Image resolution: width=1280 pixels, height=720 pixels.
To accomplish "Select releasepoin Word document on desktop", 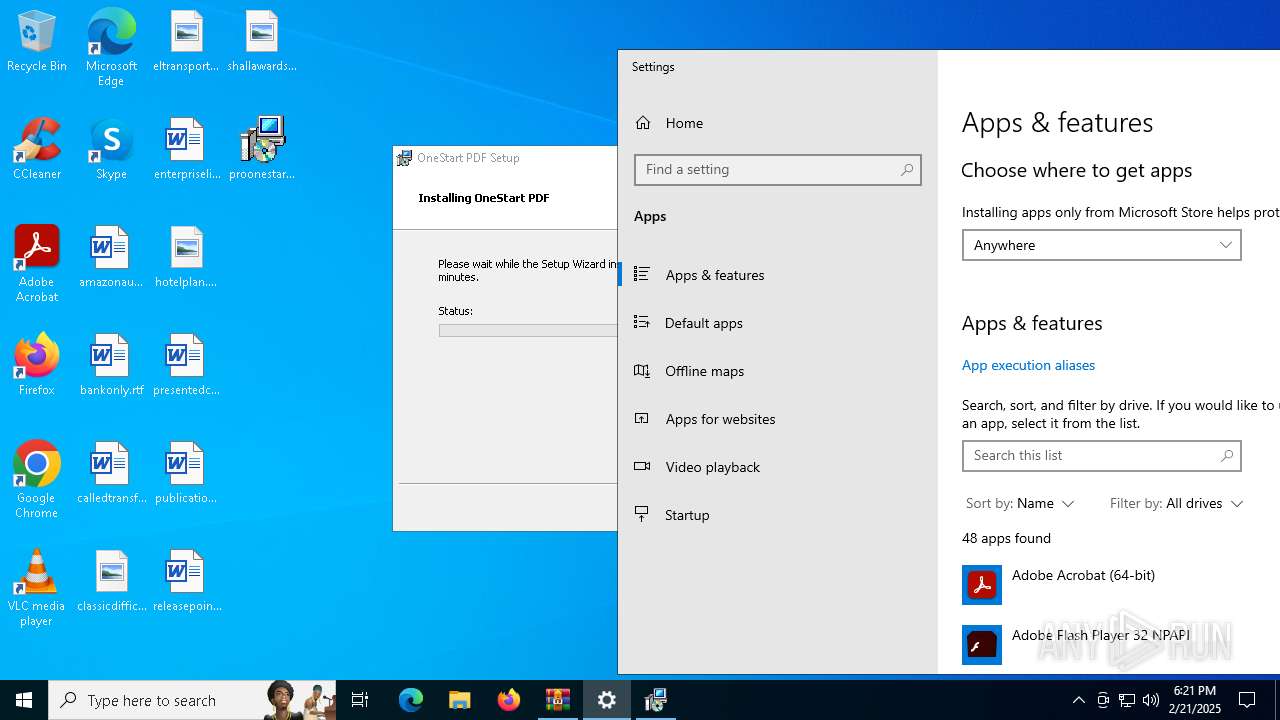I will pyautogui.click(x=186, y=581).
